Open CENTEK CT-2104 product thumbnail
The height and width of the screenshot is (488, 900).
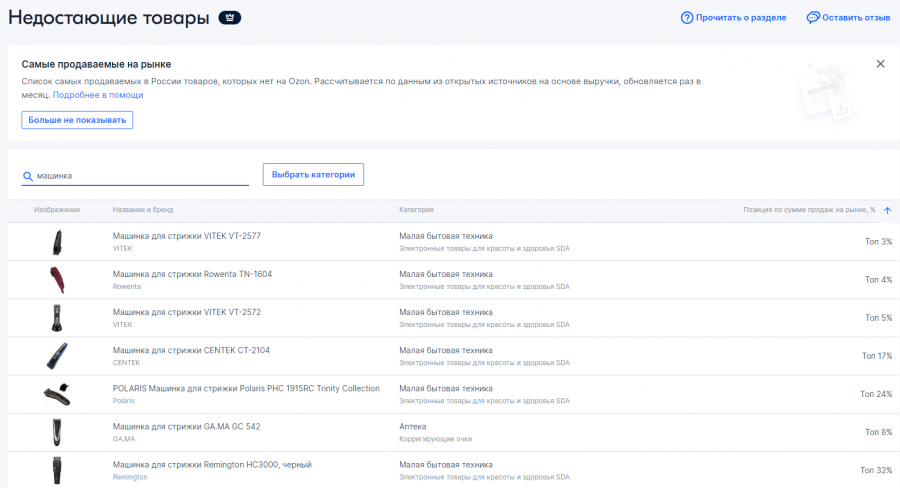57,356
